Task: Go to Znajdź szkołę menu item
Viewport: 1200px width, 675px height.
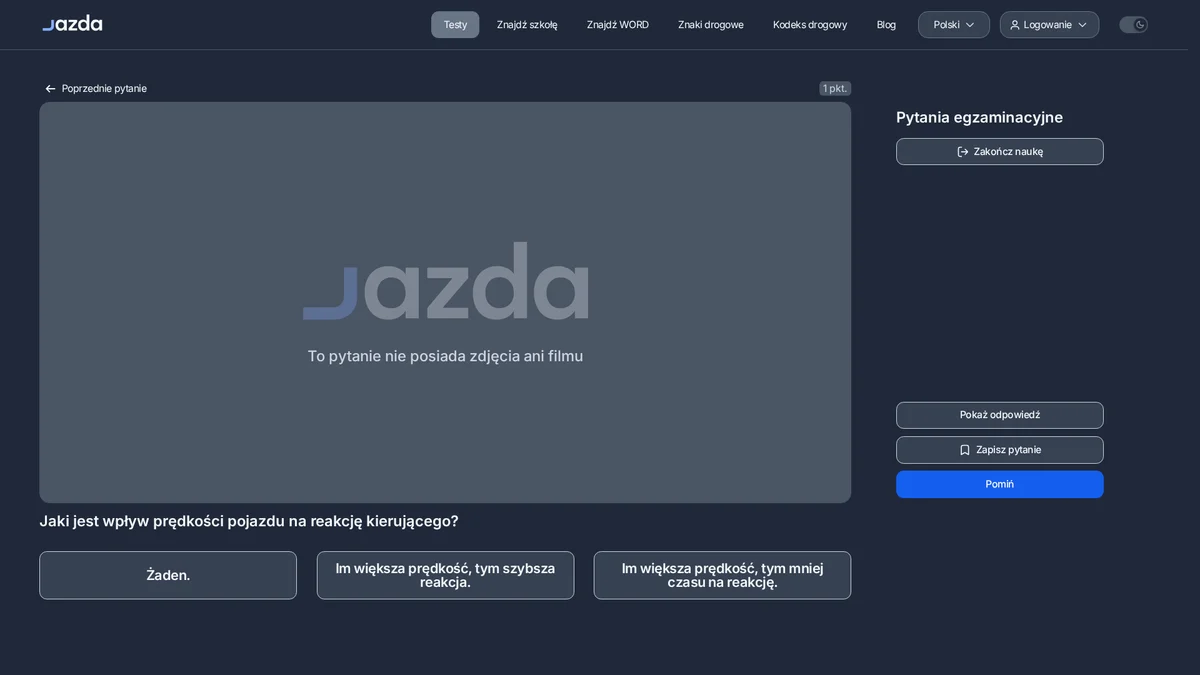Action: click(x=527, y=25)
